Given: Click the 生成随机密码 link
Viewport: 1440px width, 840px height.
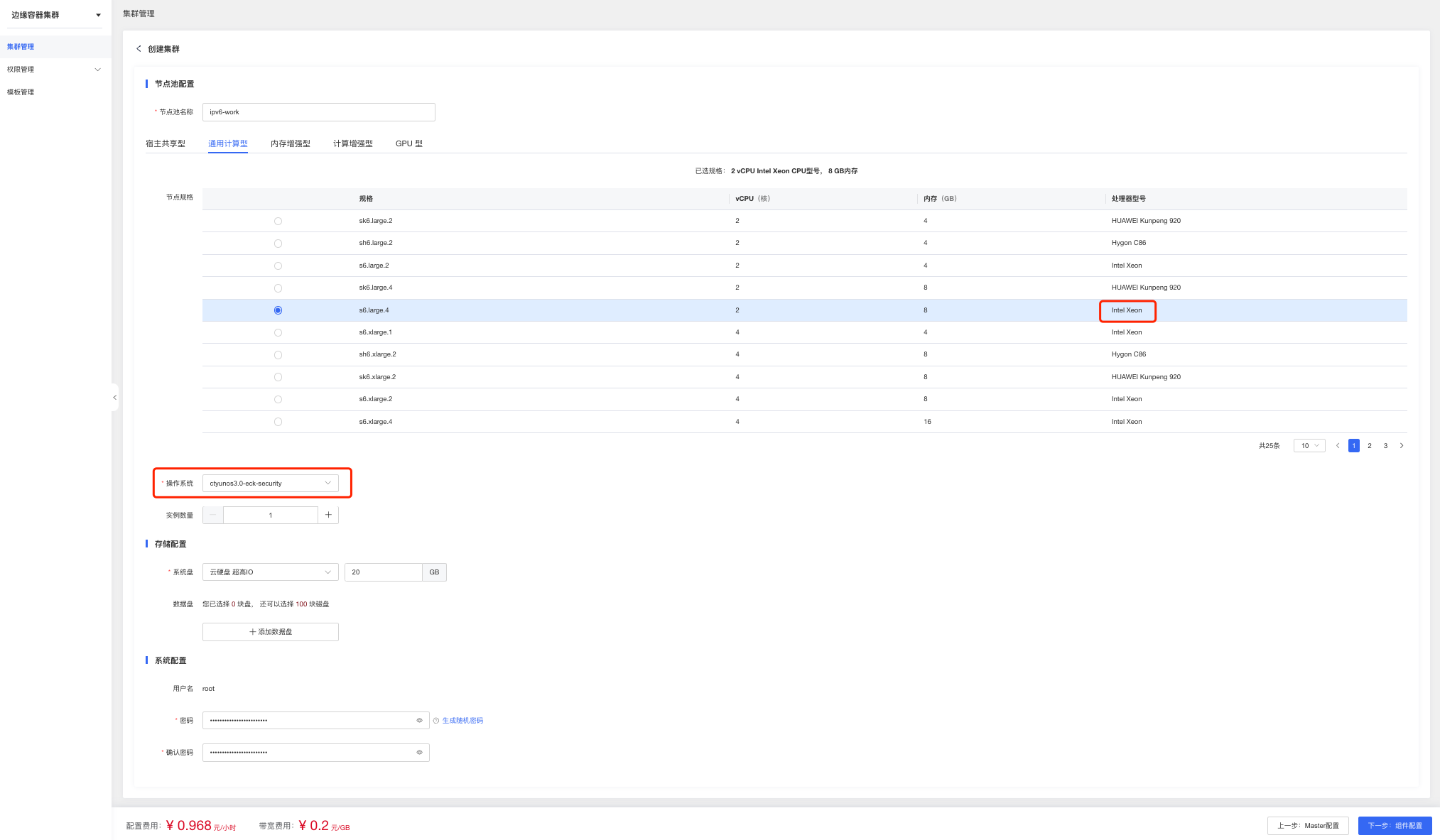Looking at the screenshot, I should [462, 721].
